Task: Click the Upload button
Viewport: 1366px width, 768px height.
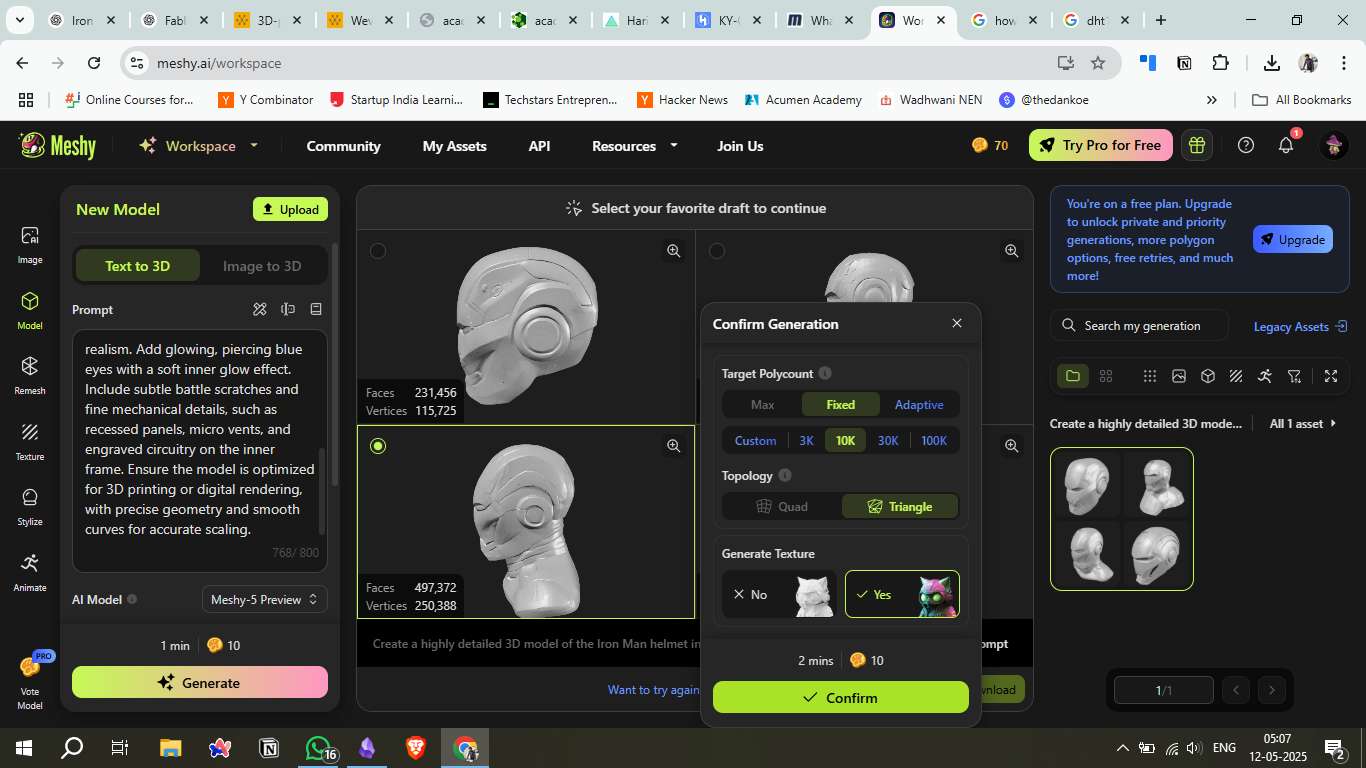Action: (290, 209)
